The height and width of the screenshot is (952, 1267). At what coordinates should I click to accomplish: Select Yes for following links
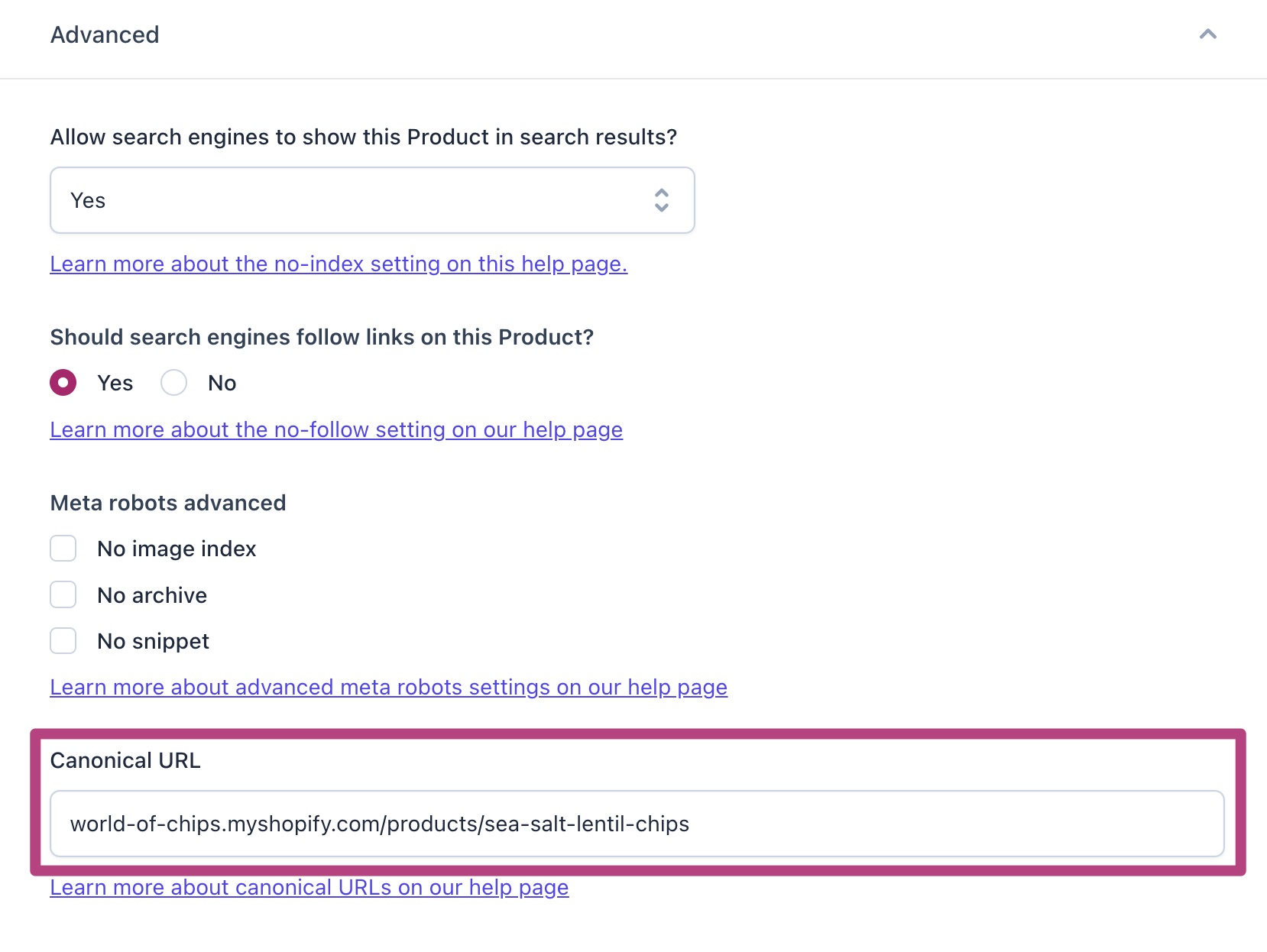[x=63, y=383]
